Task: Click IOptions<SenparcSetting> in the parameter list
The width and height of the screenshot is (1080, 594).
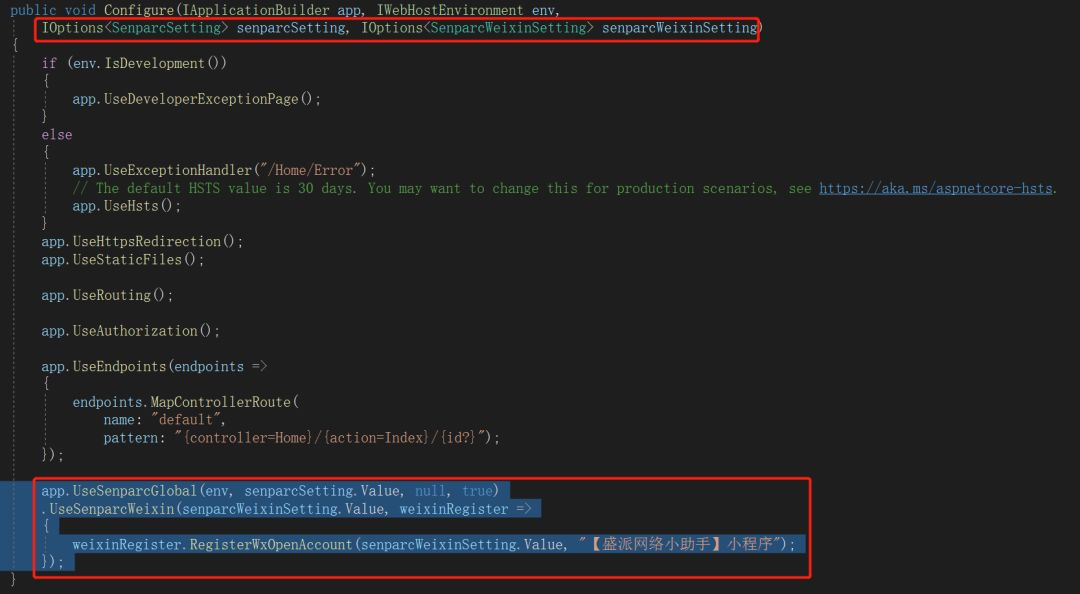Action: [135, 28]
